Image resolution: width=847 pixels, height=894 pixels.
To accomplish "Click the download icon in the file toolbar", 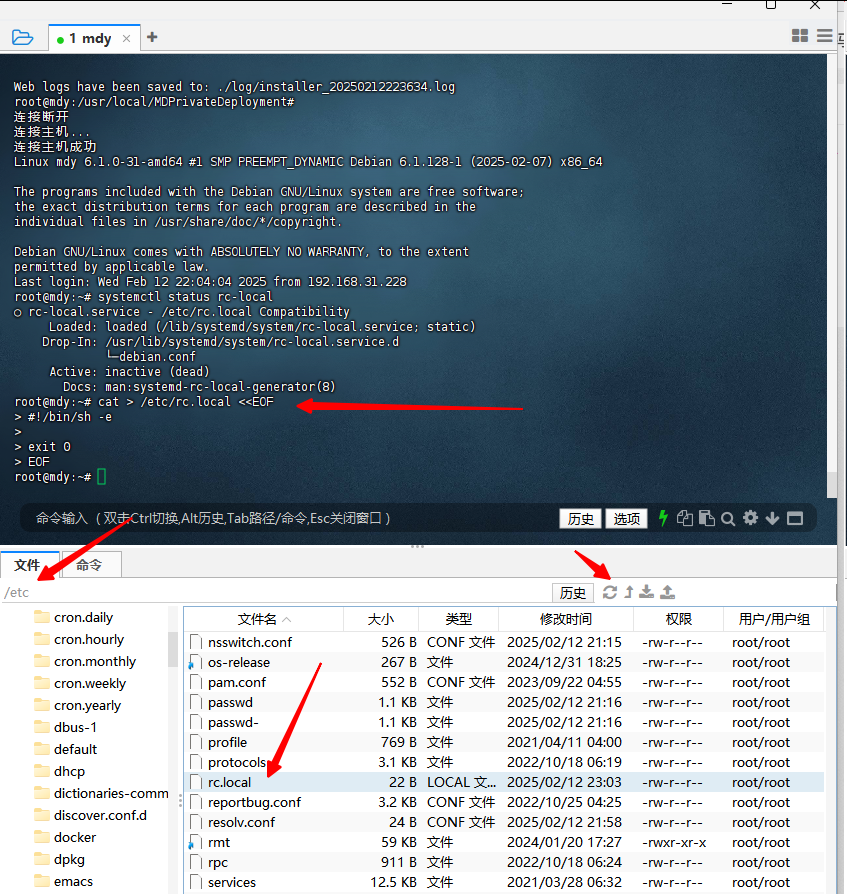I will (647, 592).
